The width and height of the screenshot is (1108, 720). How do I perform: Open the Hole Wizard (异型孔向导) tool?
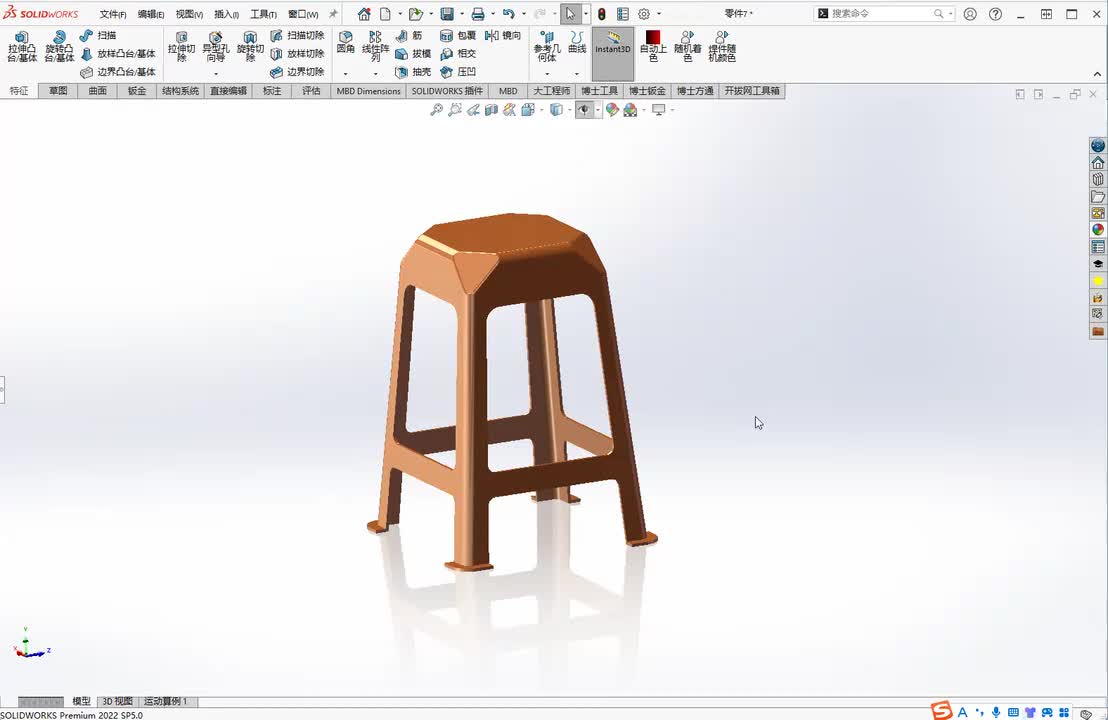click(216, 47)
